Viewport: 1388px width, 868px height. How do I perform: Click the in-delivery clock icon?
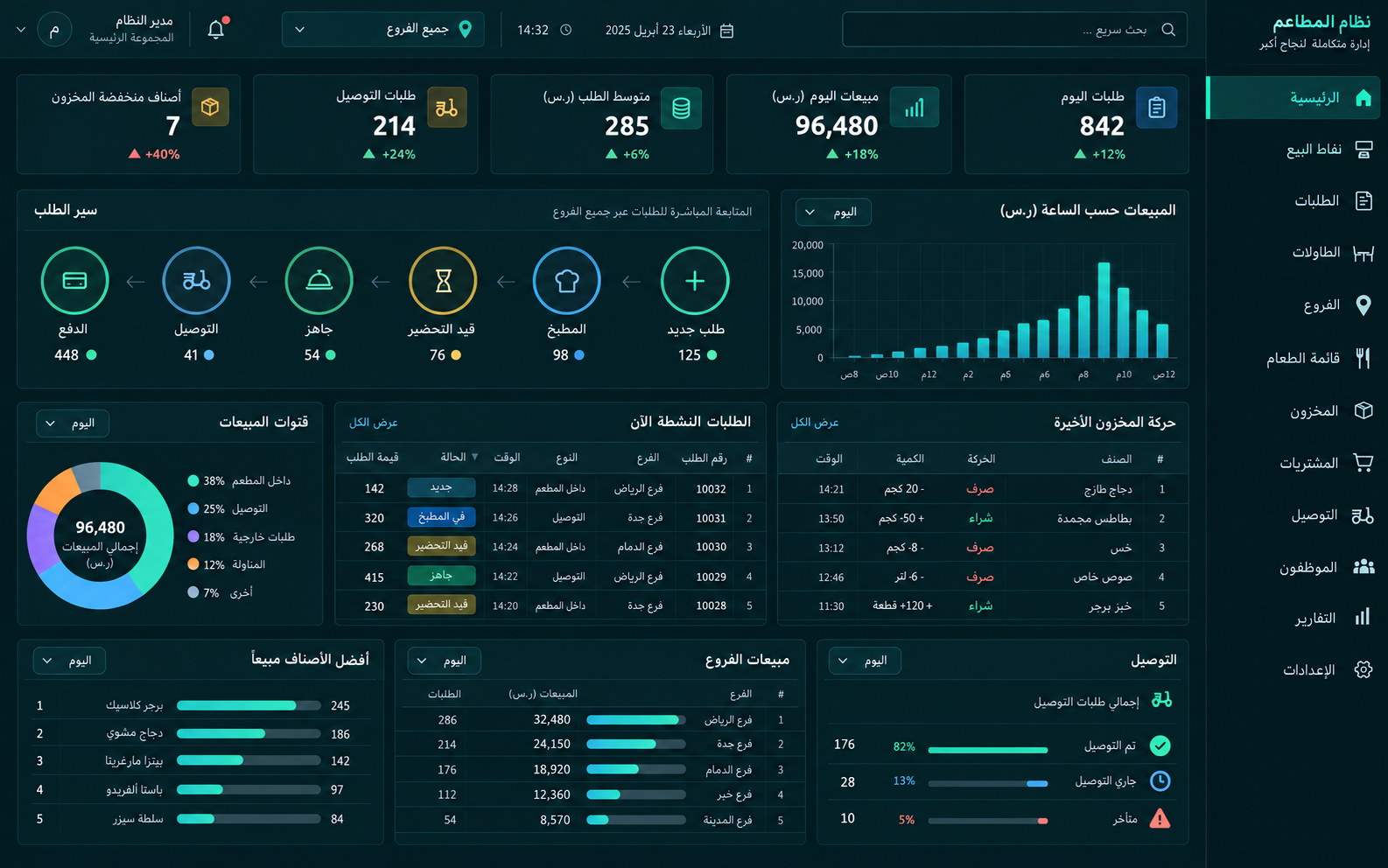tap(1160, 780)
